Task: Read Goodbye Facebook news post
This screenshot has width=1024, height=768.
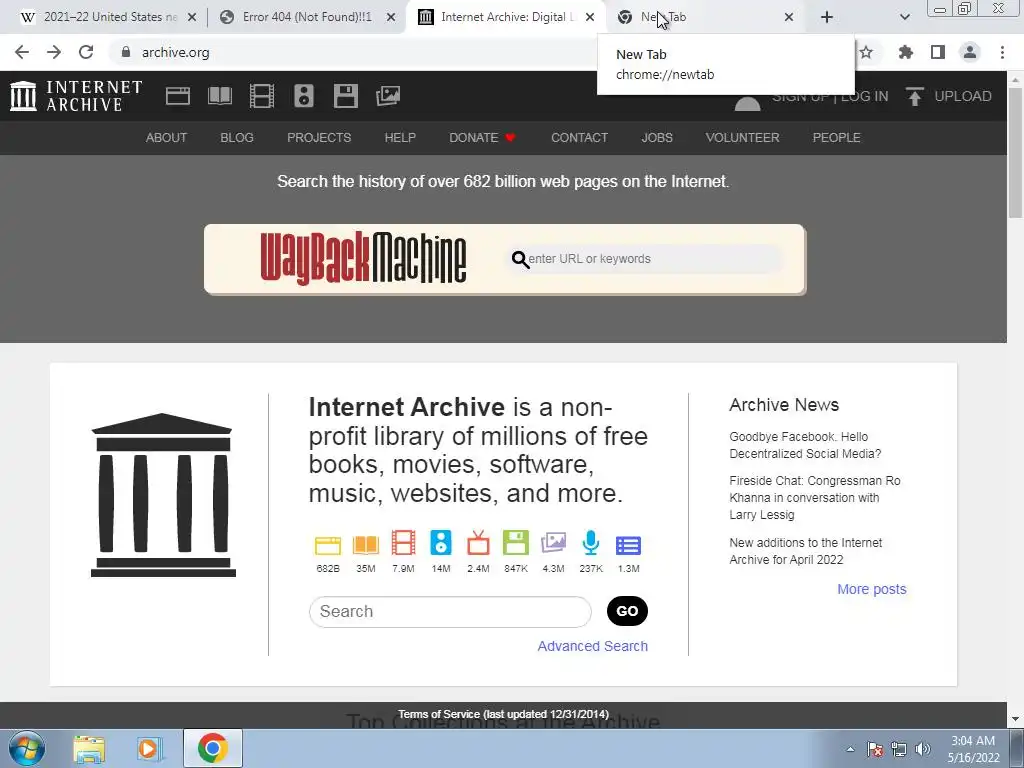Action: (805, 445)
